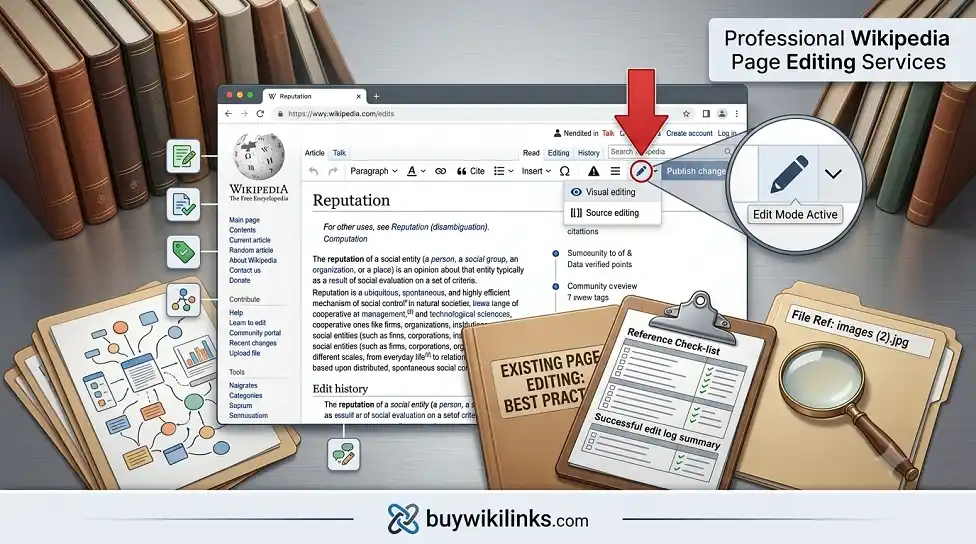Open Recent changes link

[x=253, y=343]
